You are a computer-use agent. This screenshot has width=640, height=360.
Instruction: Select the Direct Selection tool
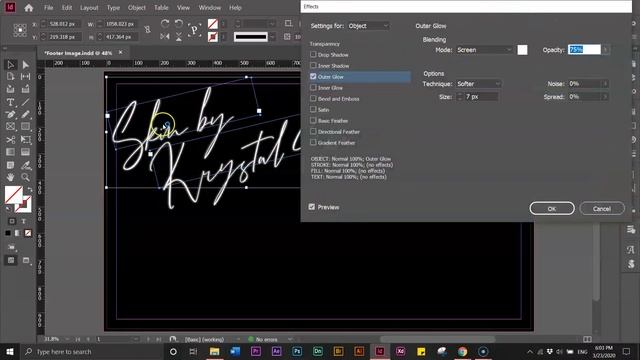coord(26,64)
